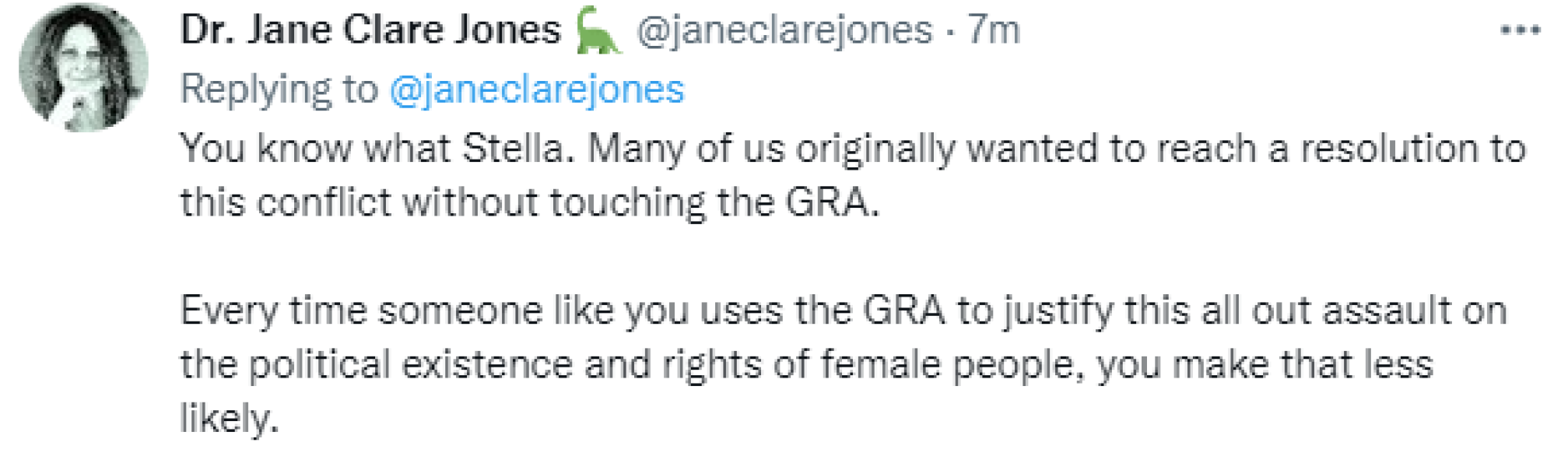Click "GRA." ending the first paragraph
The width and height of the screenshot is (1568, 467).
coord(832,202)
